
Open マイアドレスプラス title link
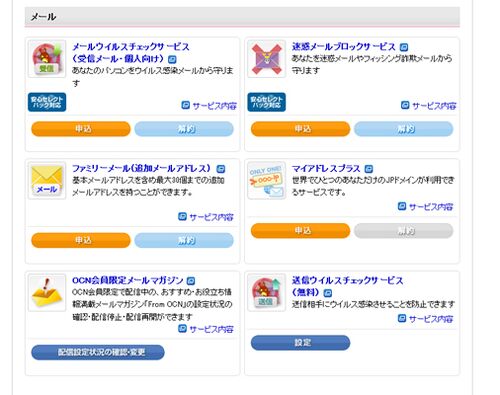tap(326, 168)
